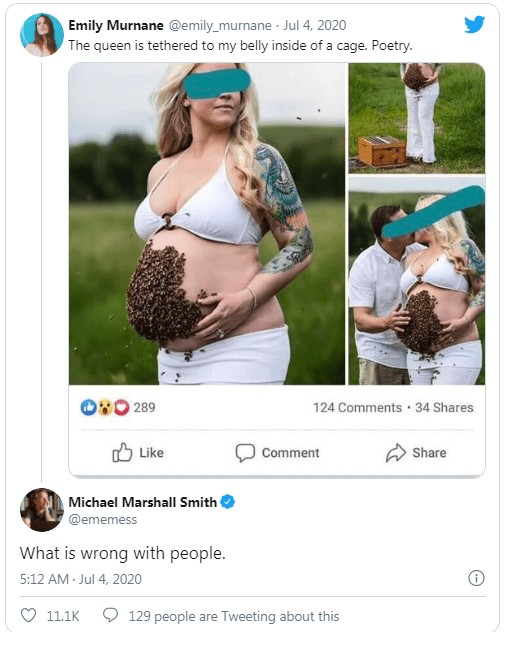The width and height of the screenshot is (509, 647).
Task: Click the wow reaction emoji
Action: (x=105, y=408)
